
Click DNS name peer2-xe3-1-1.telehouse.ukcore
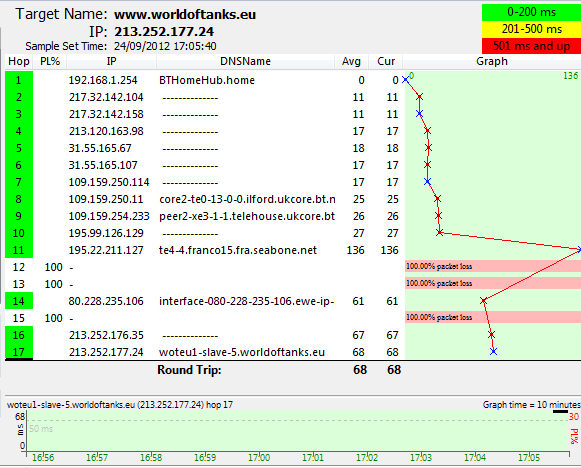247,216
